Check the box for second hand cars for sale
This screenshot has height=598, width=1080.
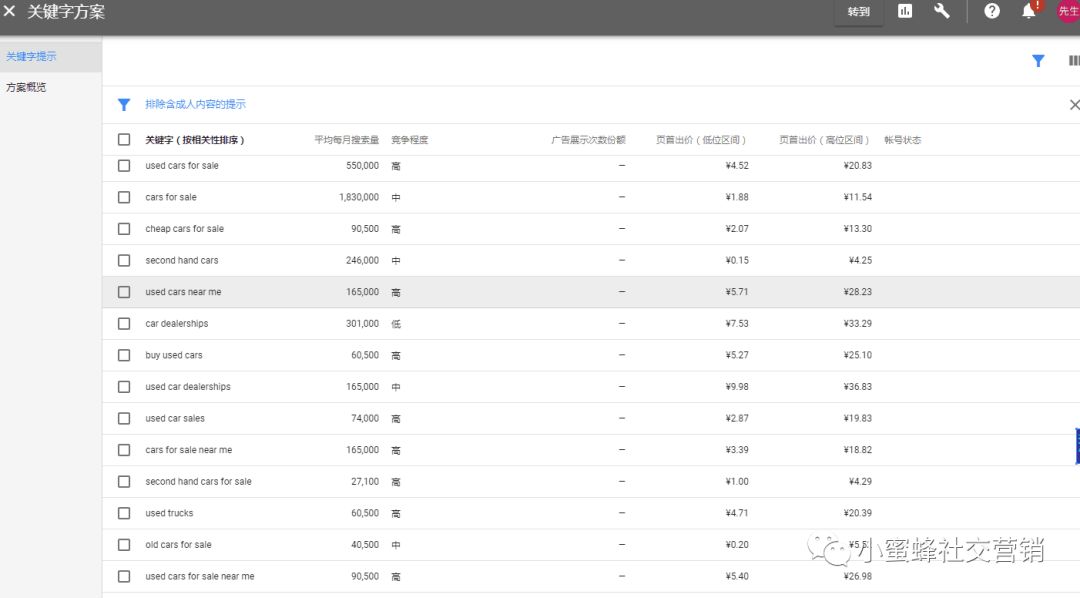(x=124, y=482)
